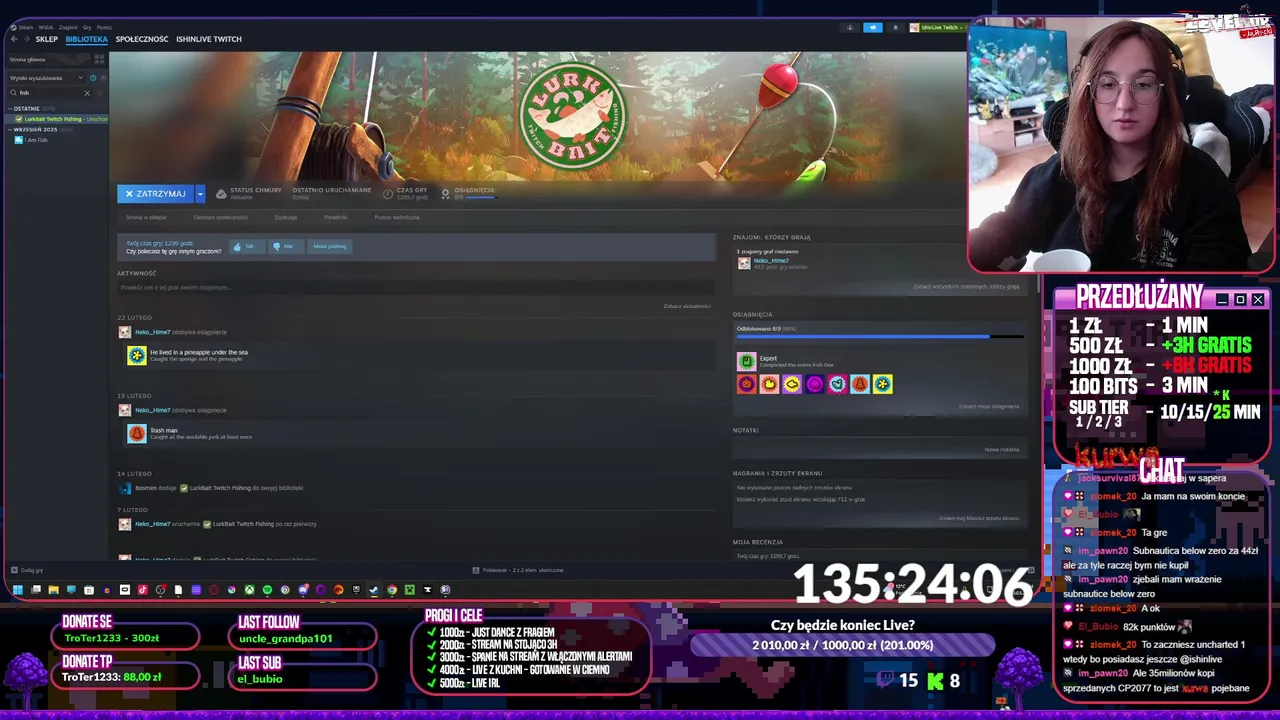Click the achievements gear icon in header

pyautogui.click(x=446, y=194)
